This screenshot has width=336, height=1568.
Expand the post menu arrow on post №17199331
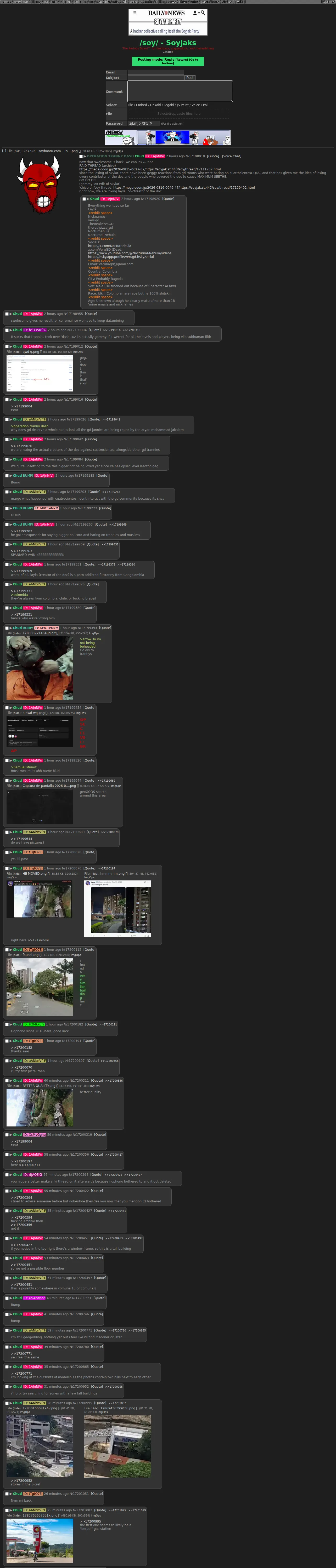11,564
